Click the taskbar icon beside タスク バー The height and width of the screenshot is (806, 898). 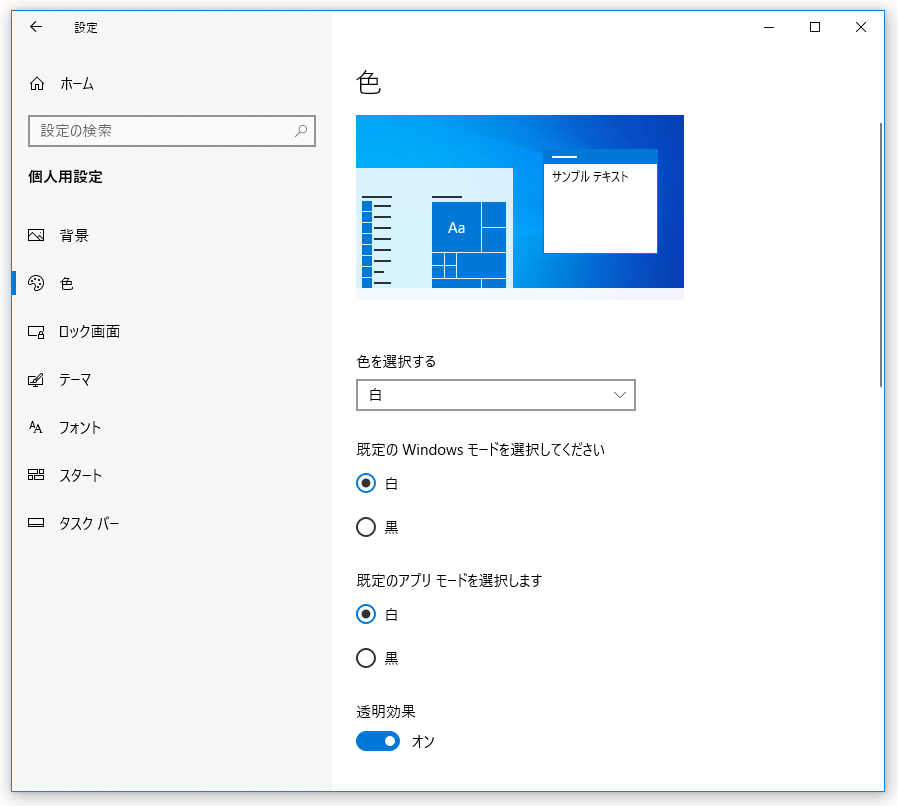tap(36, 522)
